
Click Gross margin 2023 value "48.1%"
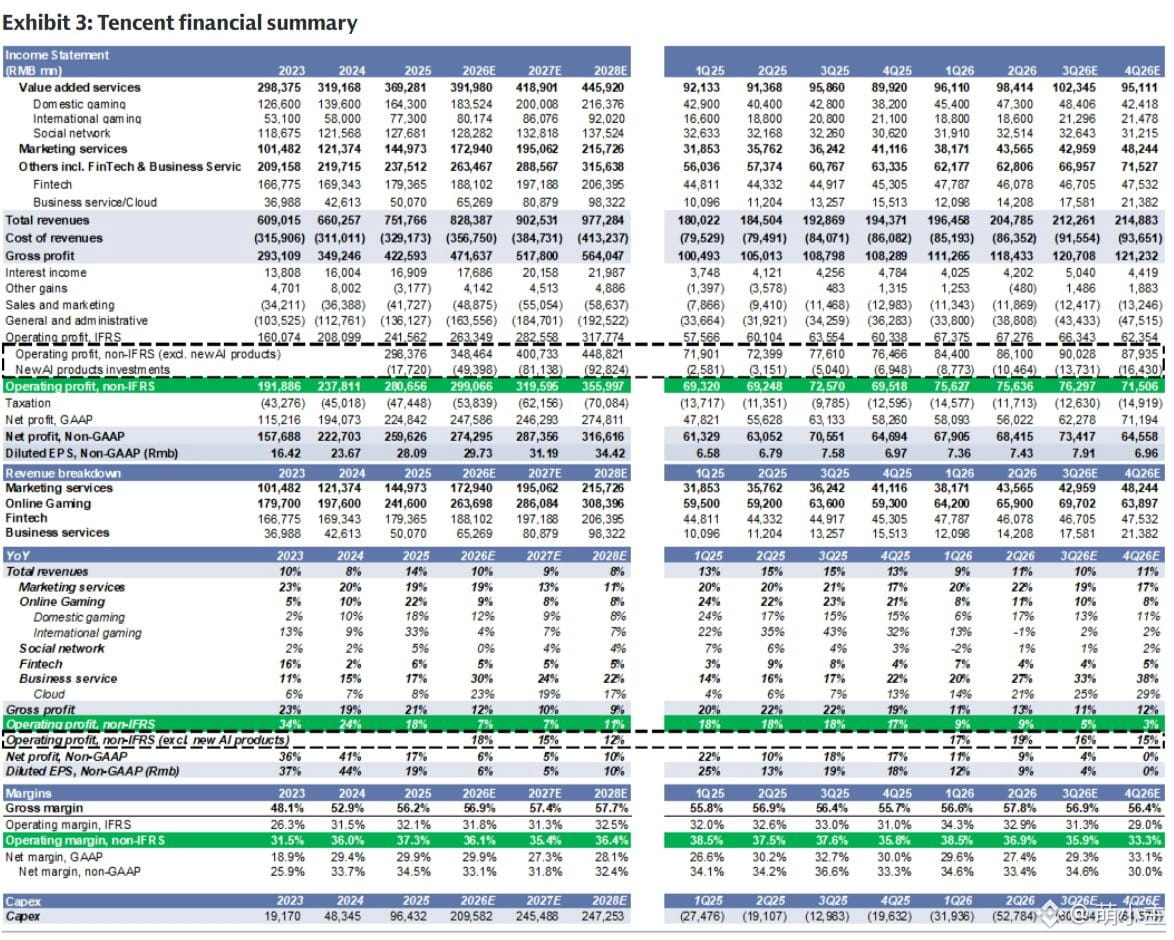point(288,808)
